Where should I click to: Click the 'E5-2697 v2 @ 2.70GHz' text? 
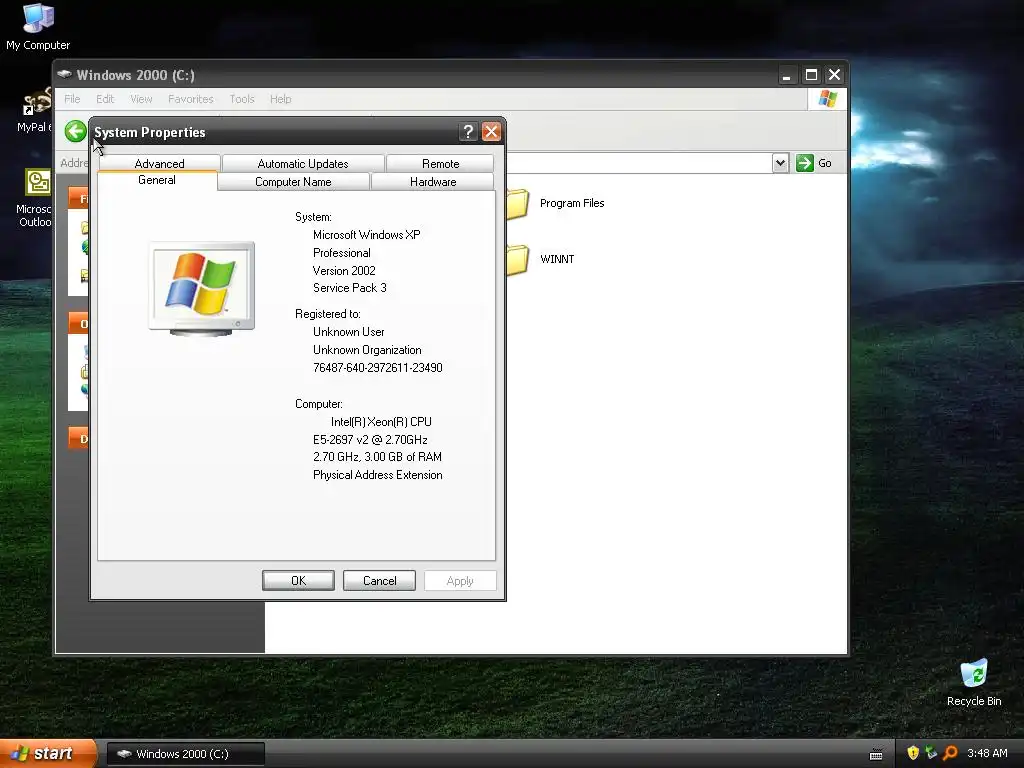coord(370,440)
